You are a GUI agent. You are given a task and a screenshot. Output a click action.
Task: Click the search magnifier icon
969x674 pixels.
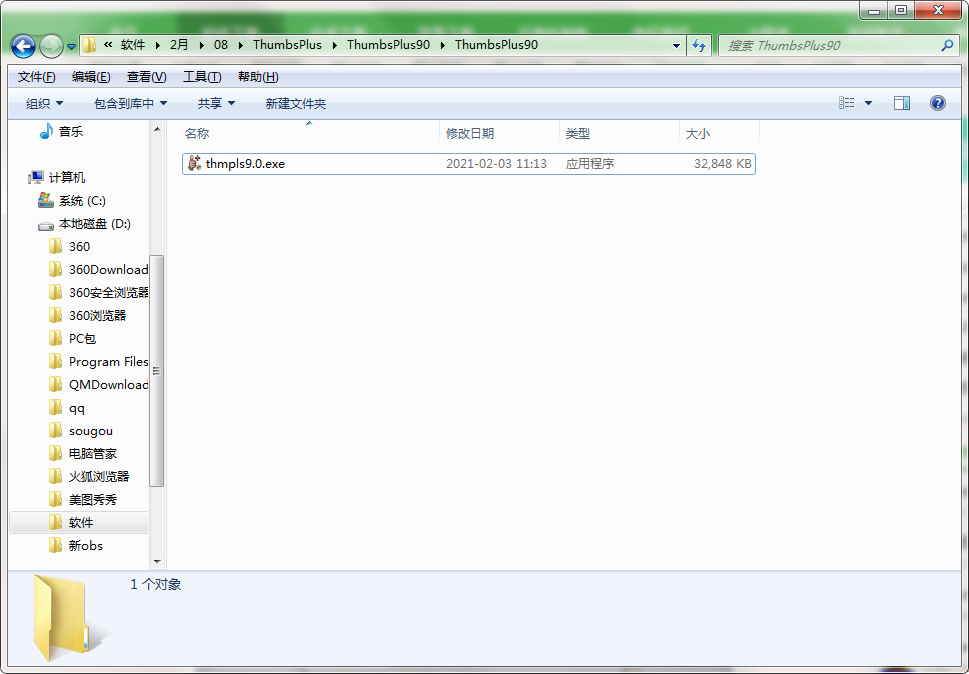[947, 45]
